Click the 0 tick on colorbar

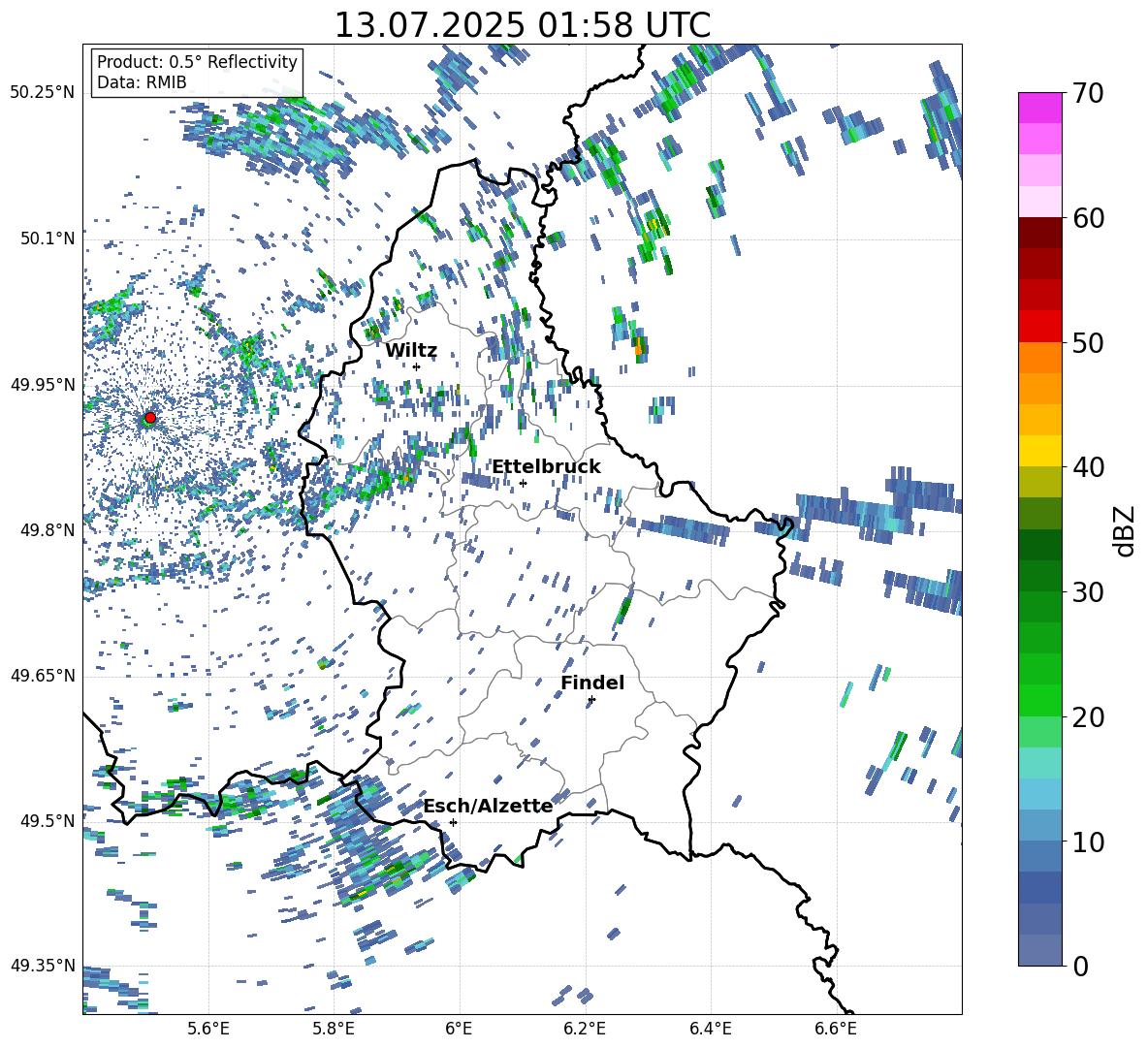point(1080,966)
